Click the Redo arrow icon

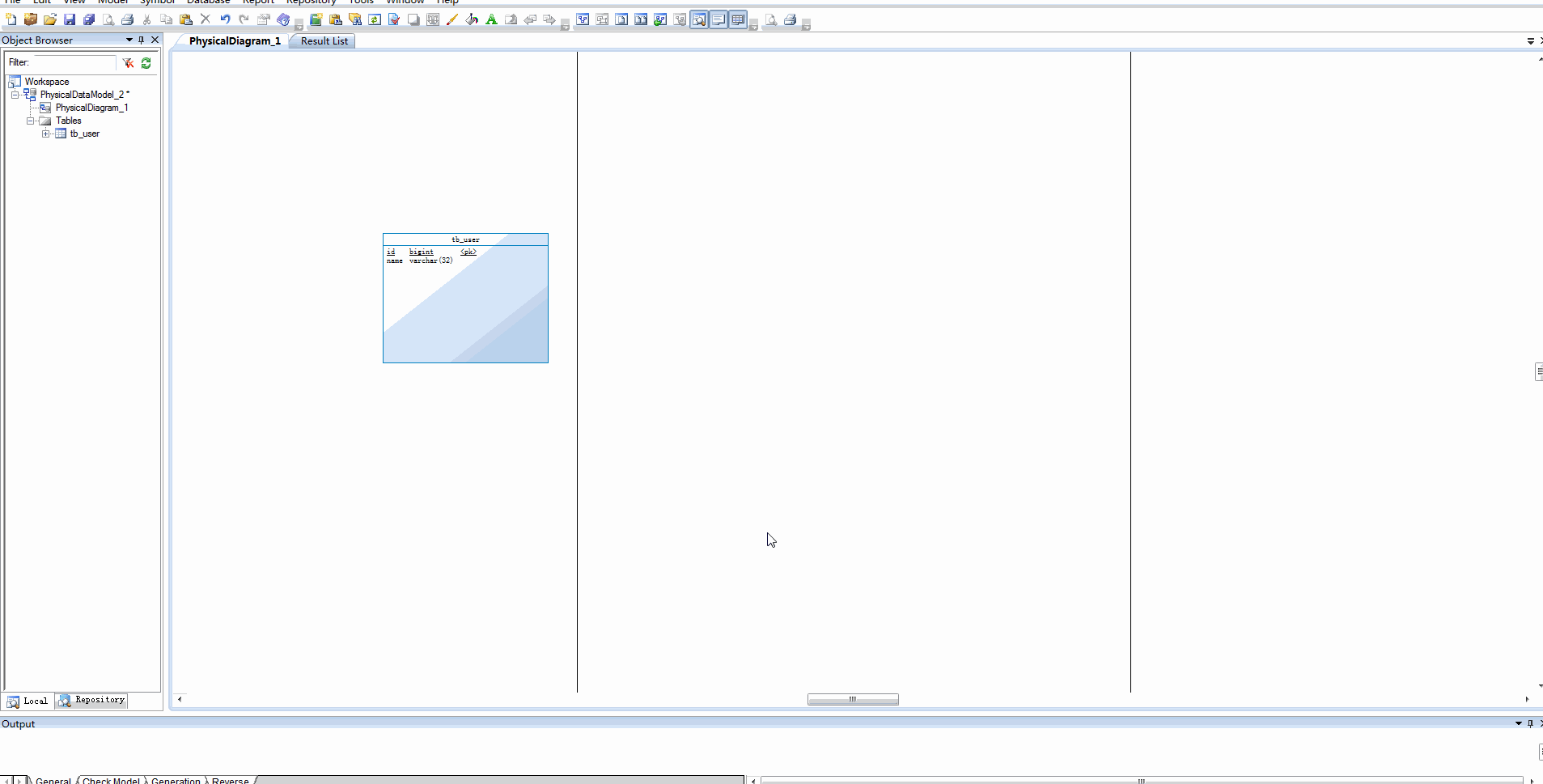coord(244,19)
